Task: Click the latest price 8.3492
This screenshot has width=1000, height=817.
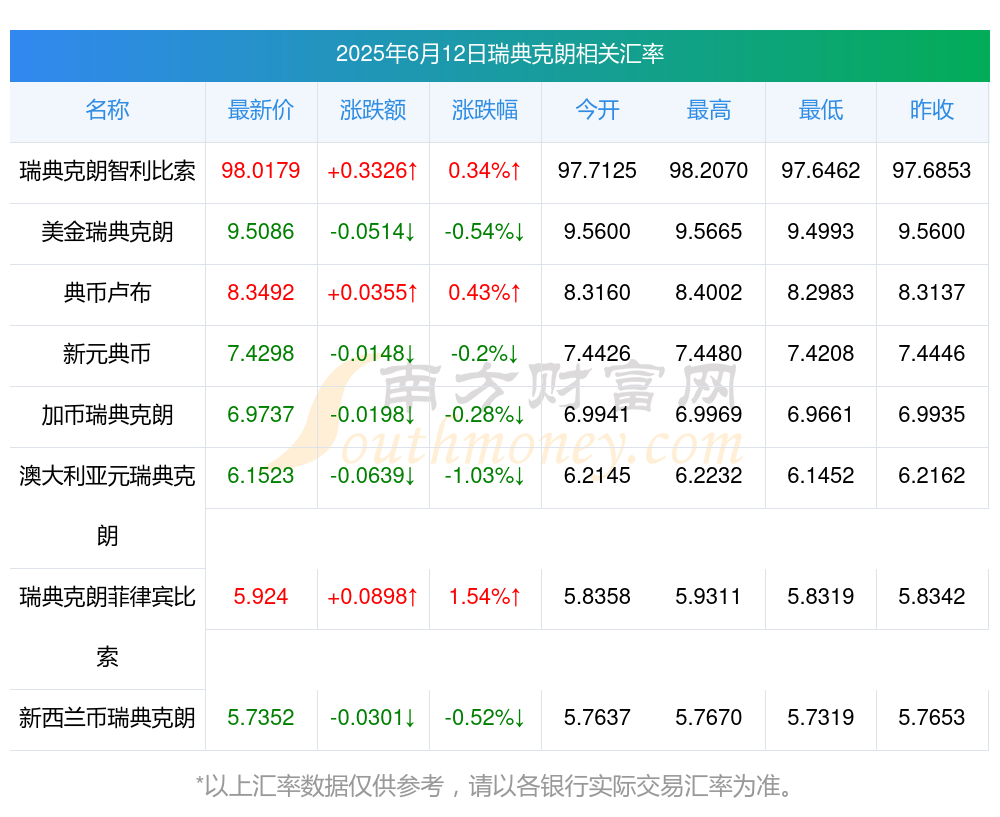Action: click(261, 293)
